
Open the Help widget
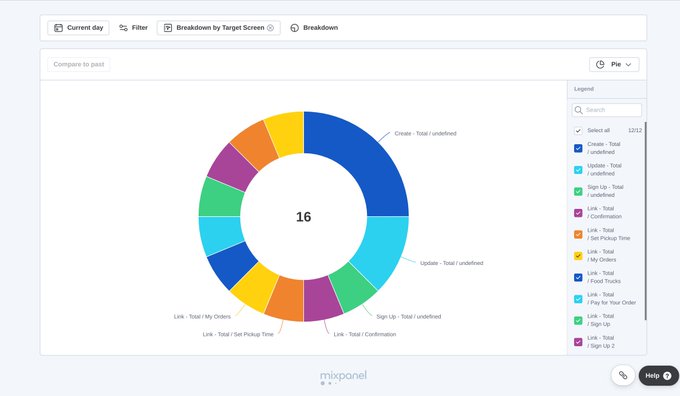coord(658,376)
